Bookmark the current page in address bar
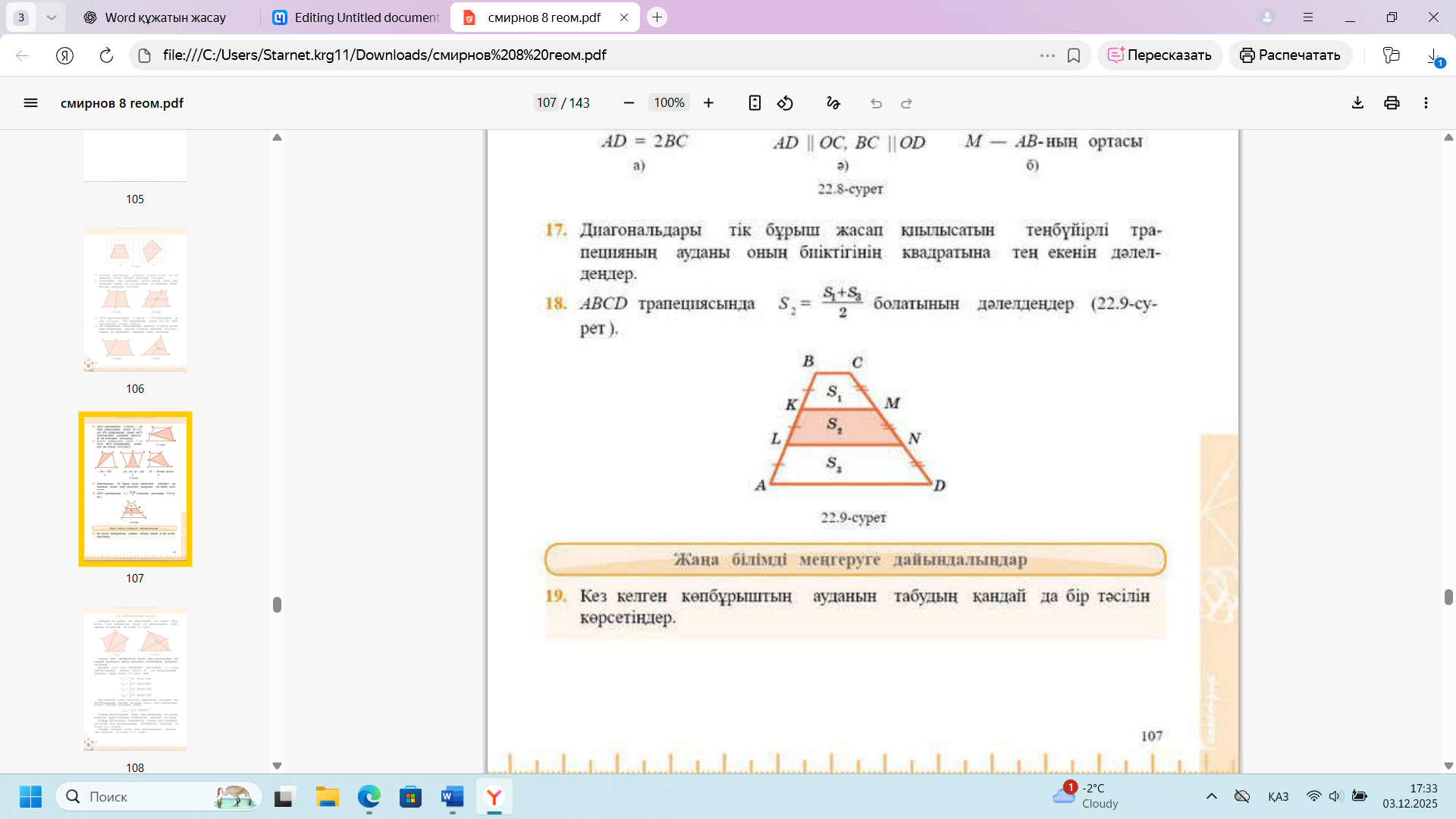 tap(1074, 55)
